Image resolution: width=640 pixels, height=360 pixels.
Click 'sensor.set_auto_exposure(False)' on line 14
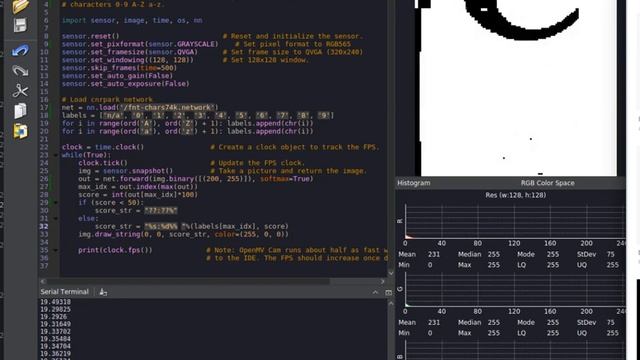coord(126,84)
